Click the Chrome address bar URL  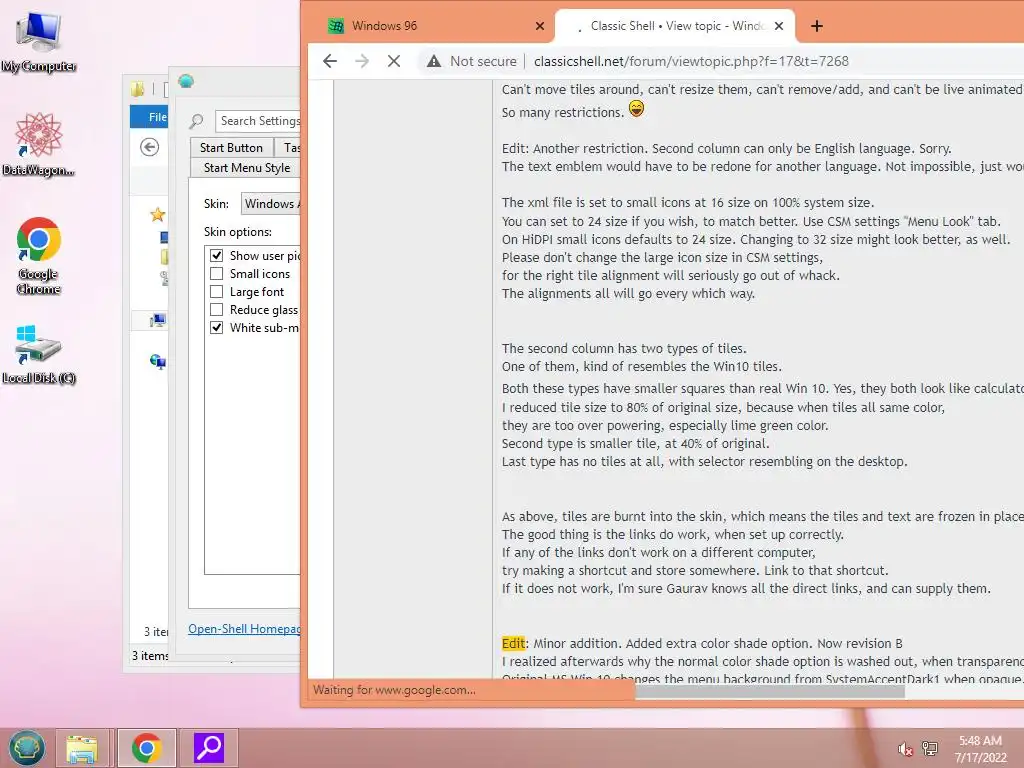coord(691,61)
